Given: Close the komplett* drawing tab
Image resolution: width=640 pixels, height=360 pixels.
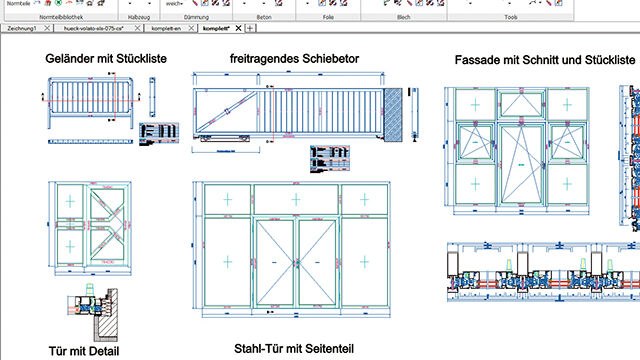Looking at the screenshot, I should (x=238, y=28).
